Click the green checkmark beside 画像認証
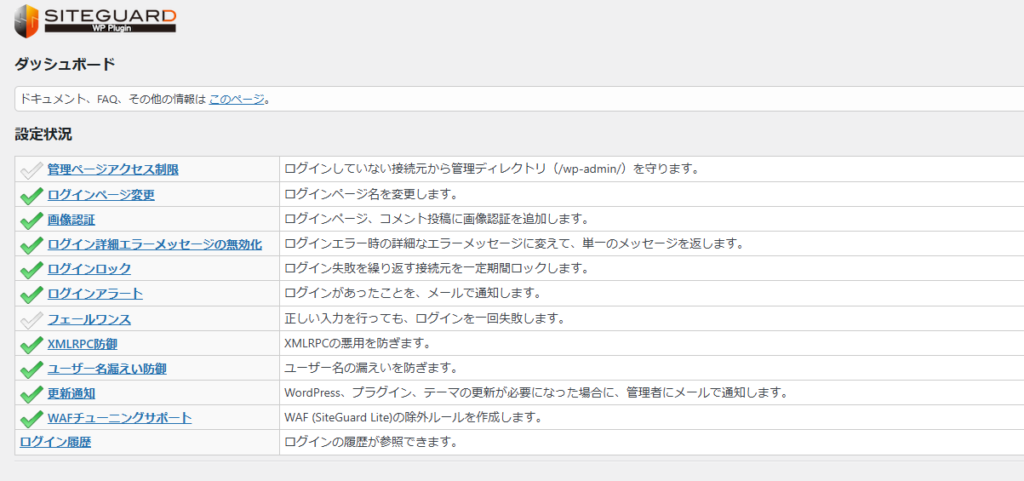This screenshot has width=1024, height=481. click(31, 220)
